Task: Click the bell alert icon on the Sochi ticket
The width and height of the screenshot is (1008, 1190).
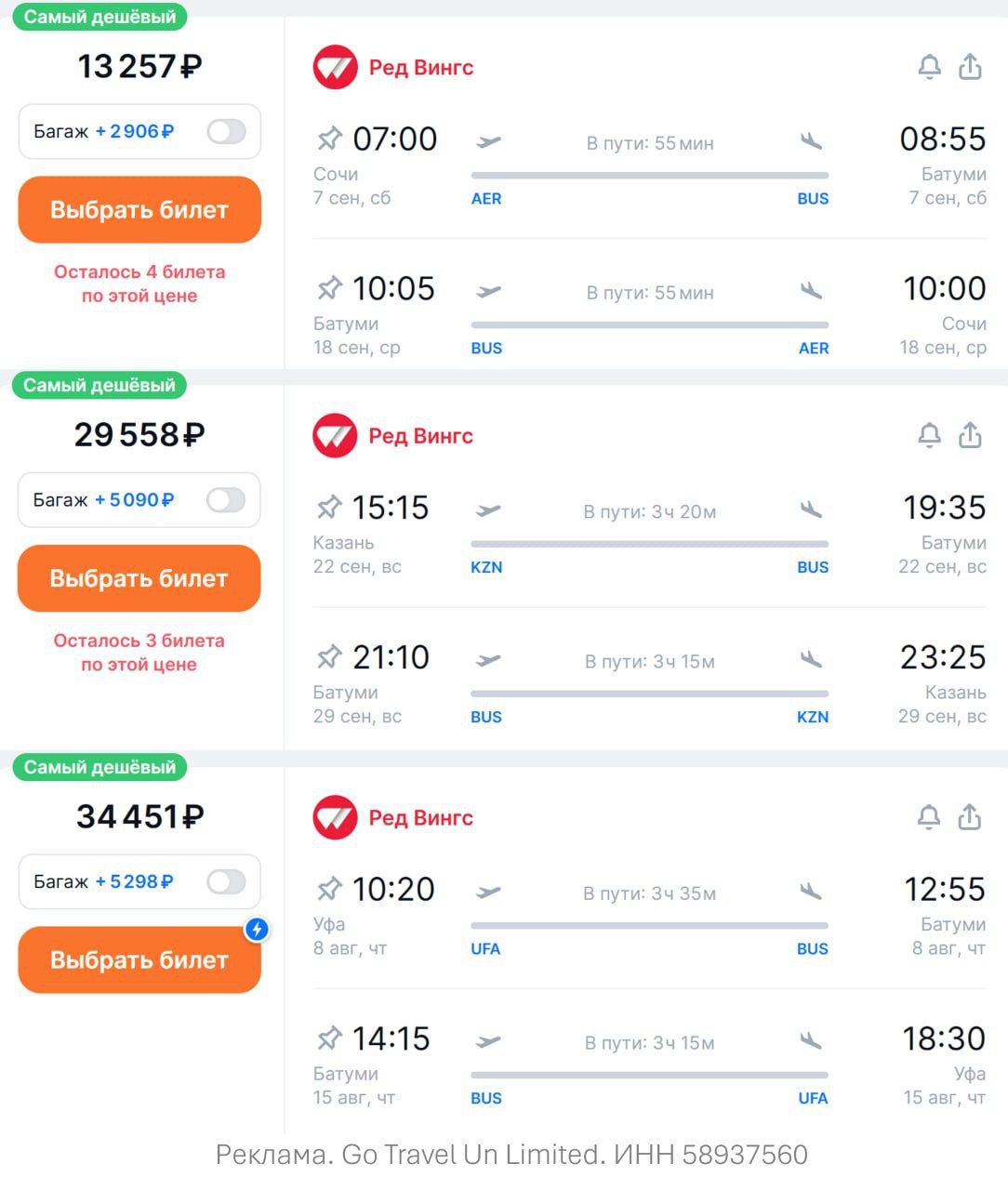Action: [929, 67]
